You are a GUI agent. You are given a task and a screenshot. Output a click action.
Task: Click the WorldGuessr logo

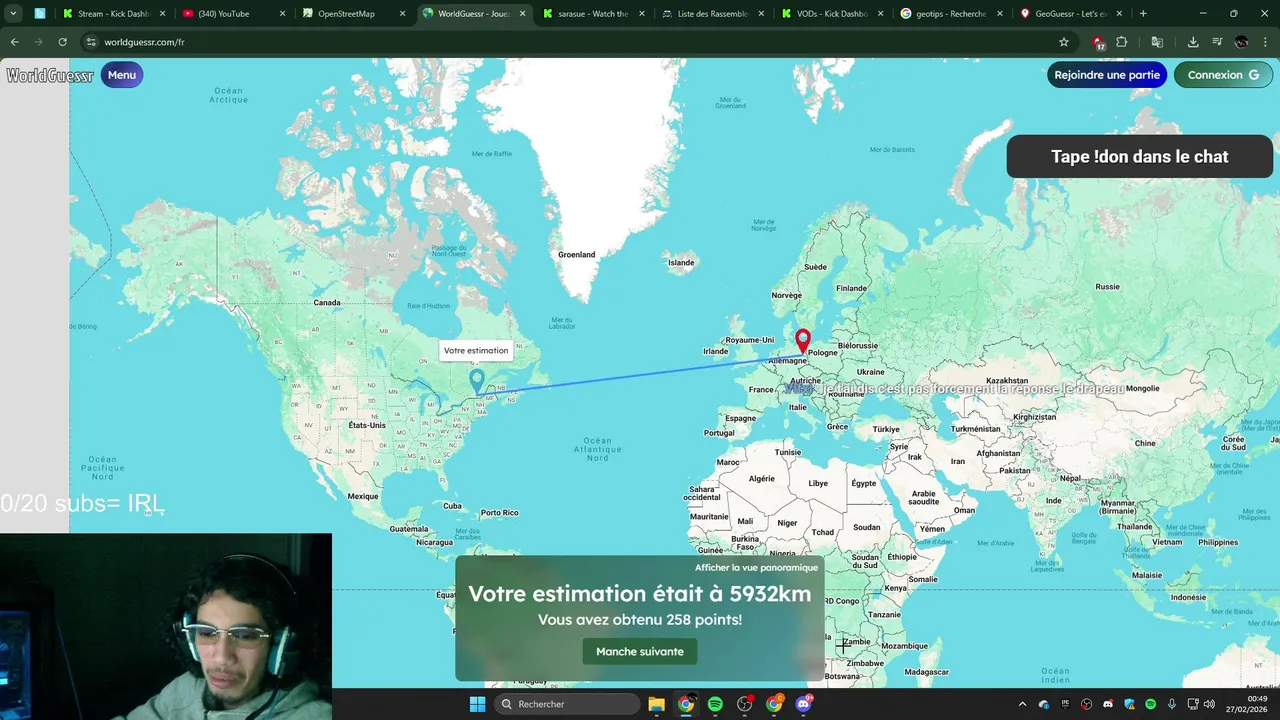[x=50, y=75]
